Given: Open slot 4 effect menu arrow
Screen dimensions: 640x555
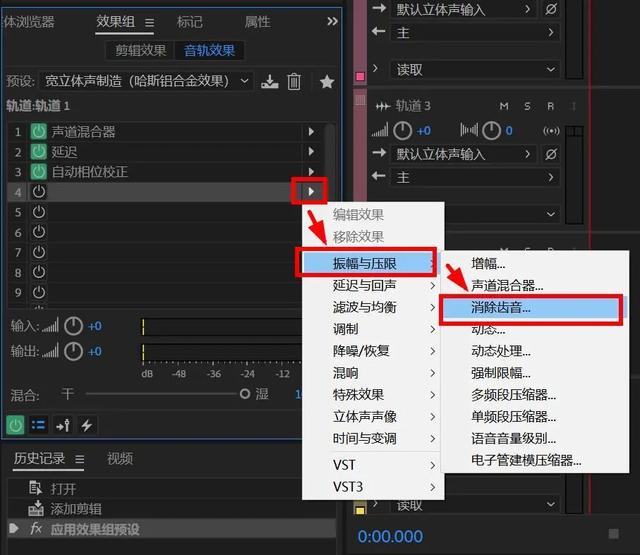Looking at the screenshot, I should [x=311, y=191].
